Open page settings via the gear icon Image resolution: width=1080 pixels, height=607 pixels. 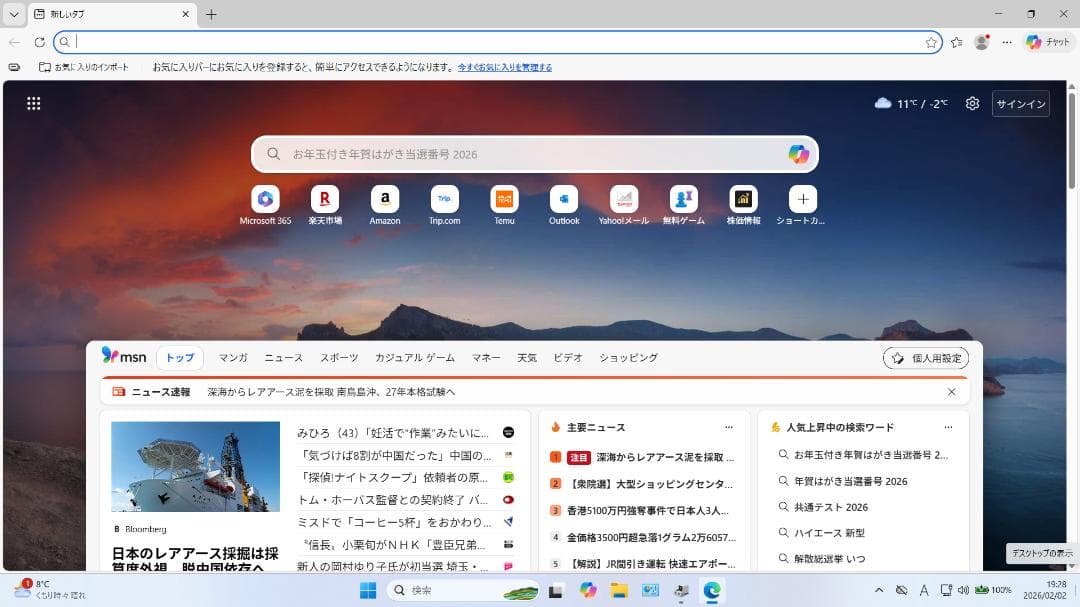[971, 103]
